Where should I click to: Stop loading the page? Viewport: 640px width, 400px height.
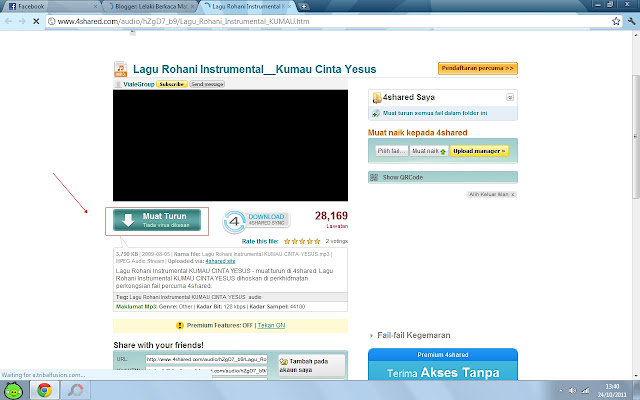tap(36, 21)
